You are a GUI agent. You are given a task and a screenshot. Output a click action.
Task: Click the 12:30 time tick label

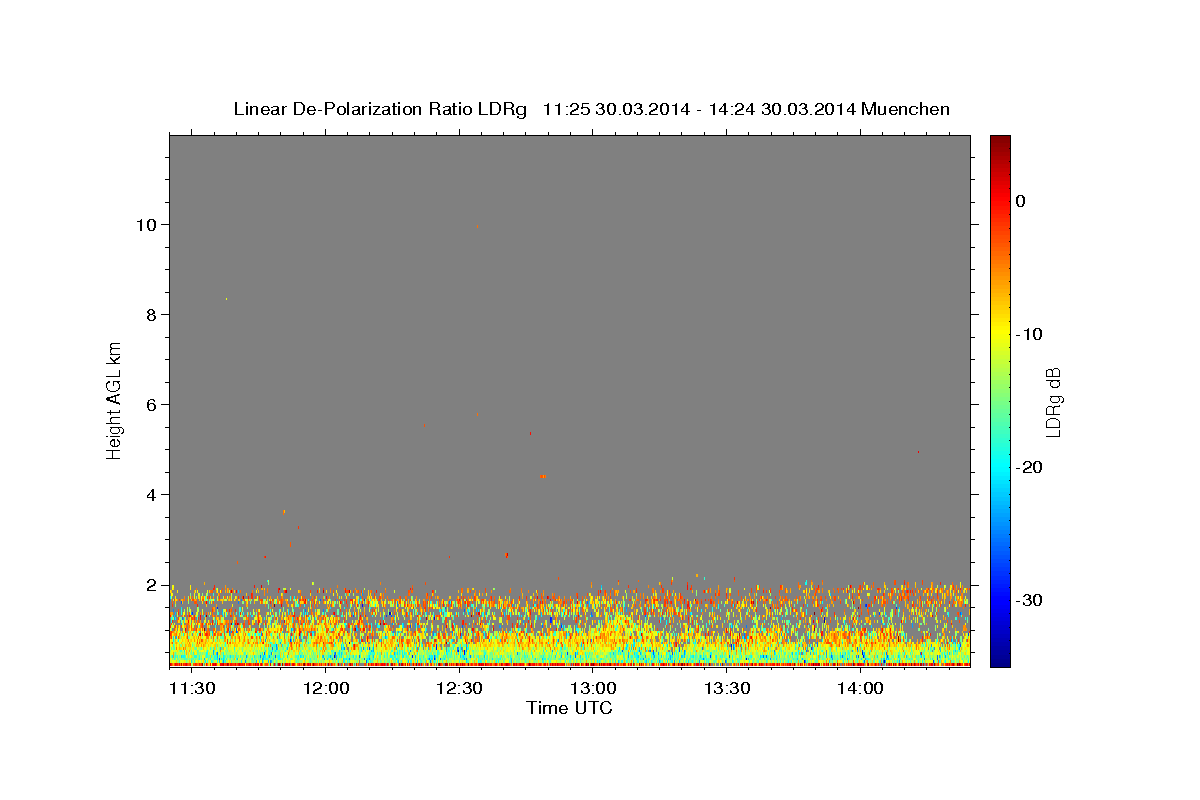pos(459,689)
